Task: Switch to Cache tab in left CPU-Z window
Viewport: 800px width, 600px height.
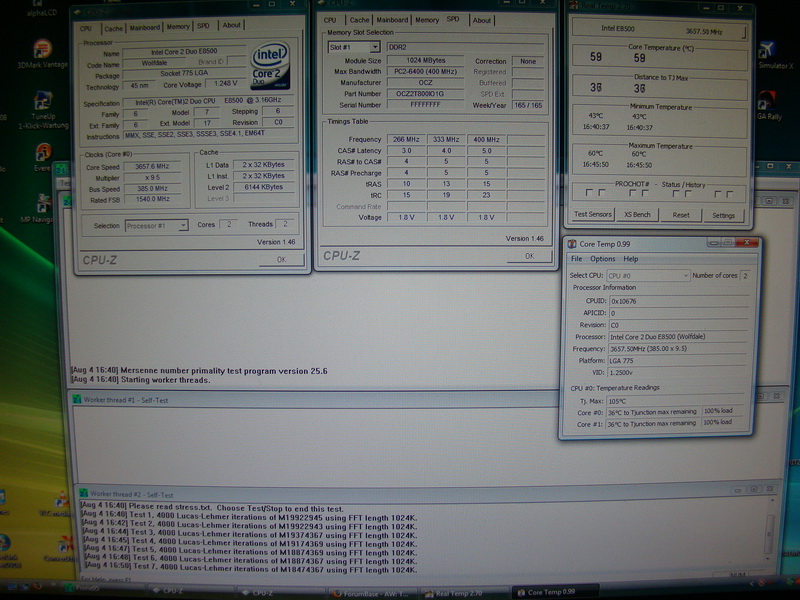Action: coord(113,29)
